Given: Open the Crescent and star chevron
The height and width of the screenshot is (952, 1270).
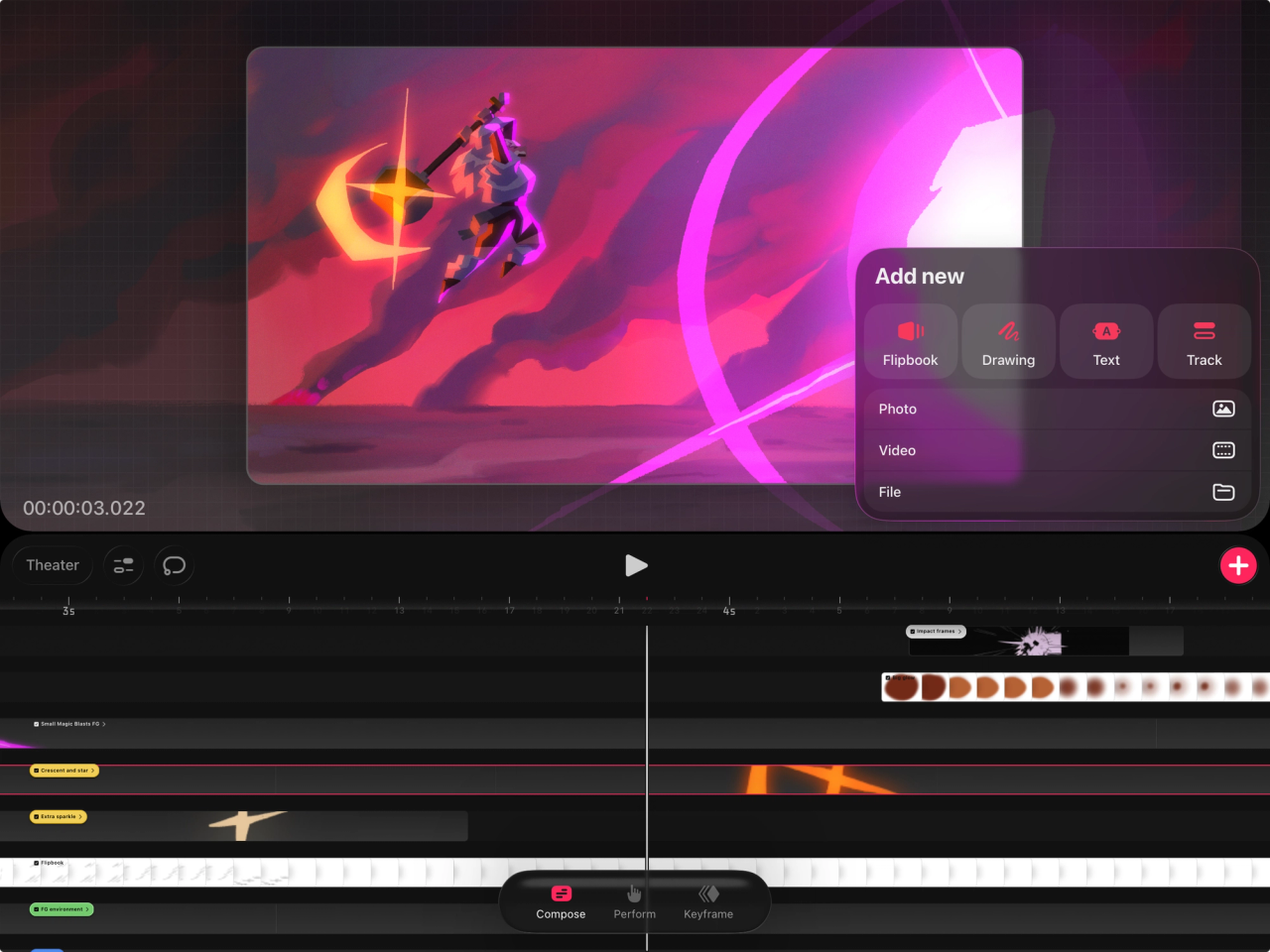Looking at the screenshot, I should tap(92, 771).
